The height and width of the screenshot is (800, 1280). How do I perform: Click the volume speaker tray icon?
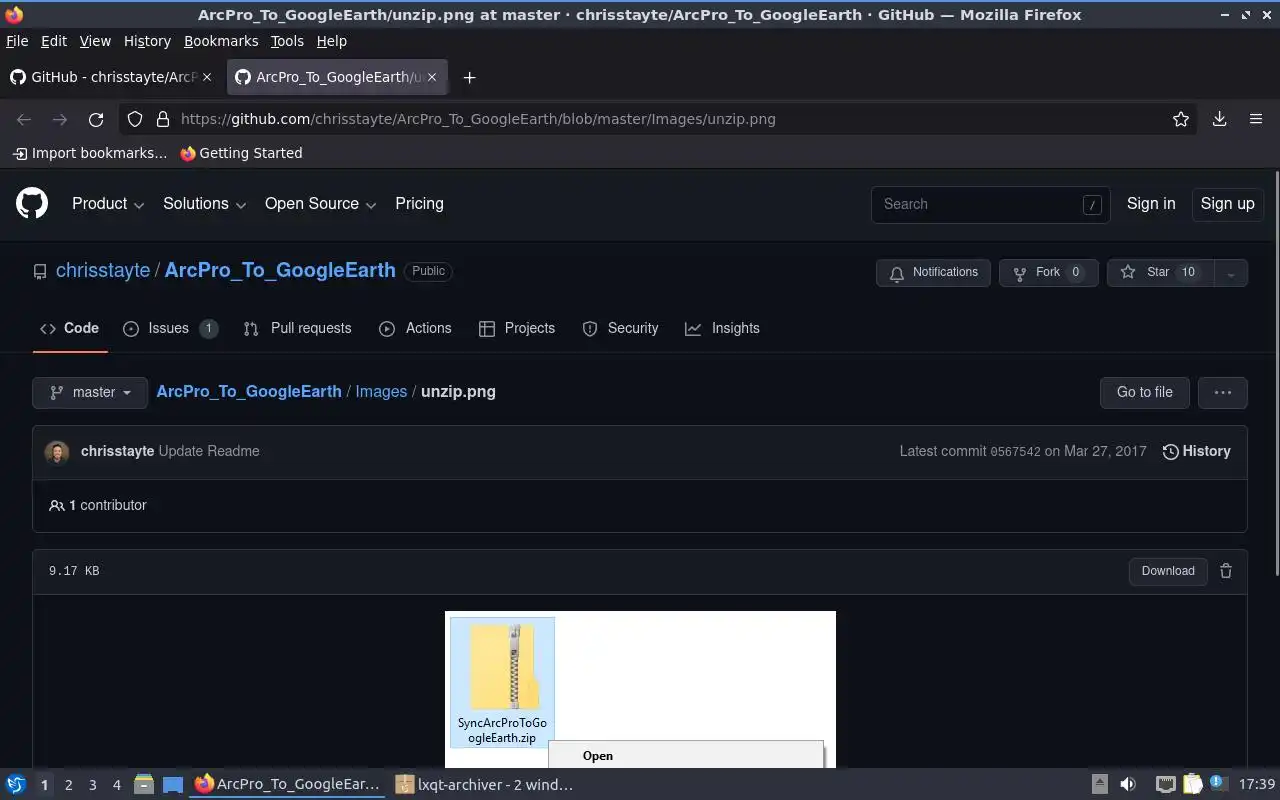click(x=1128, y=785)
